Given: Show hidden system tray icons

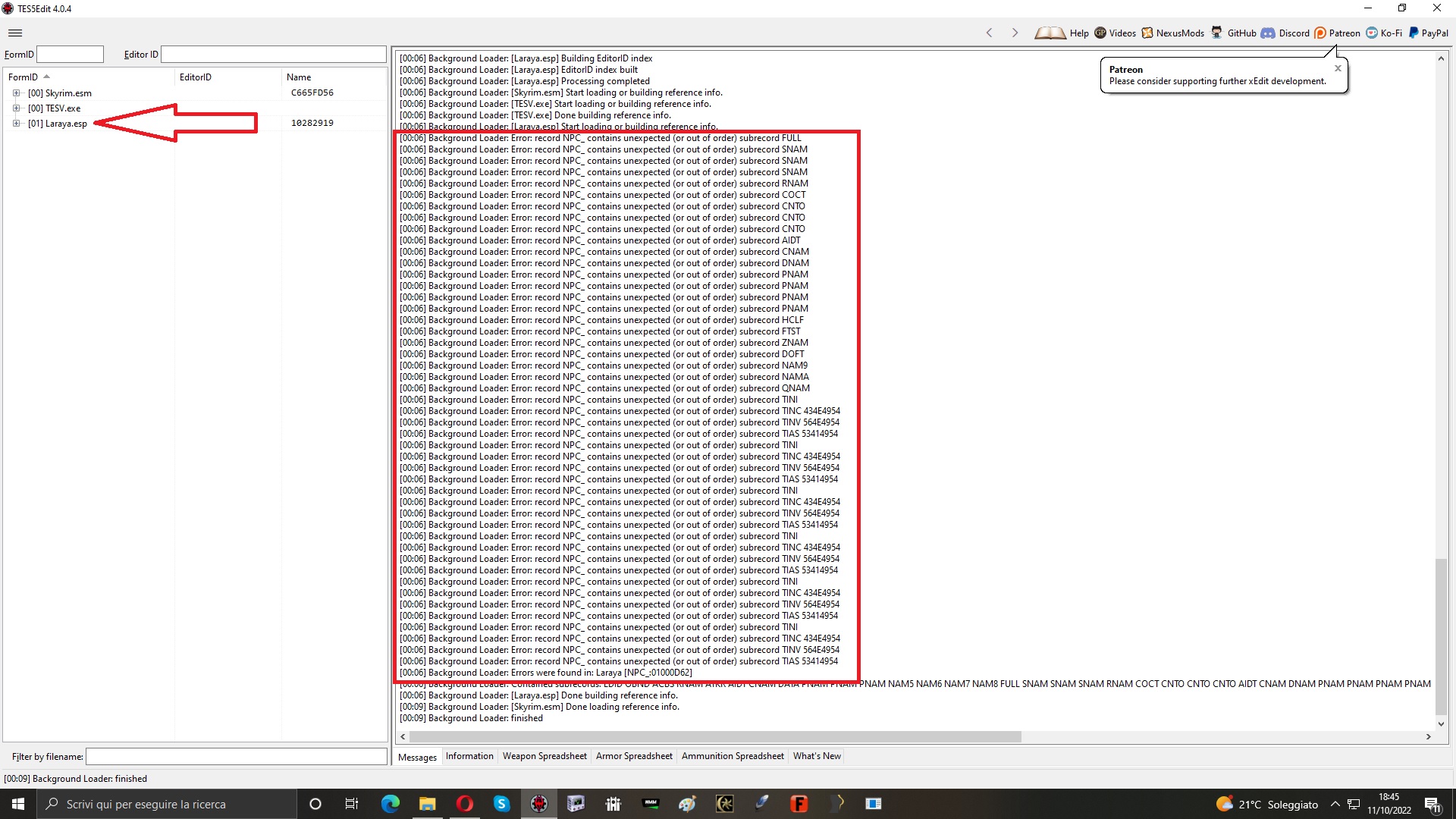Looking at the screenshot, I should click(1335, 804).
